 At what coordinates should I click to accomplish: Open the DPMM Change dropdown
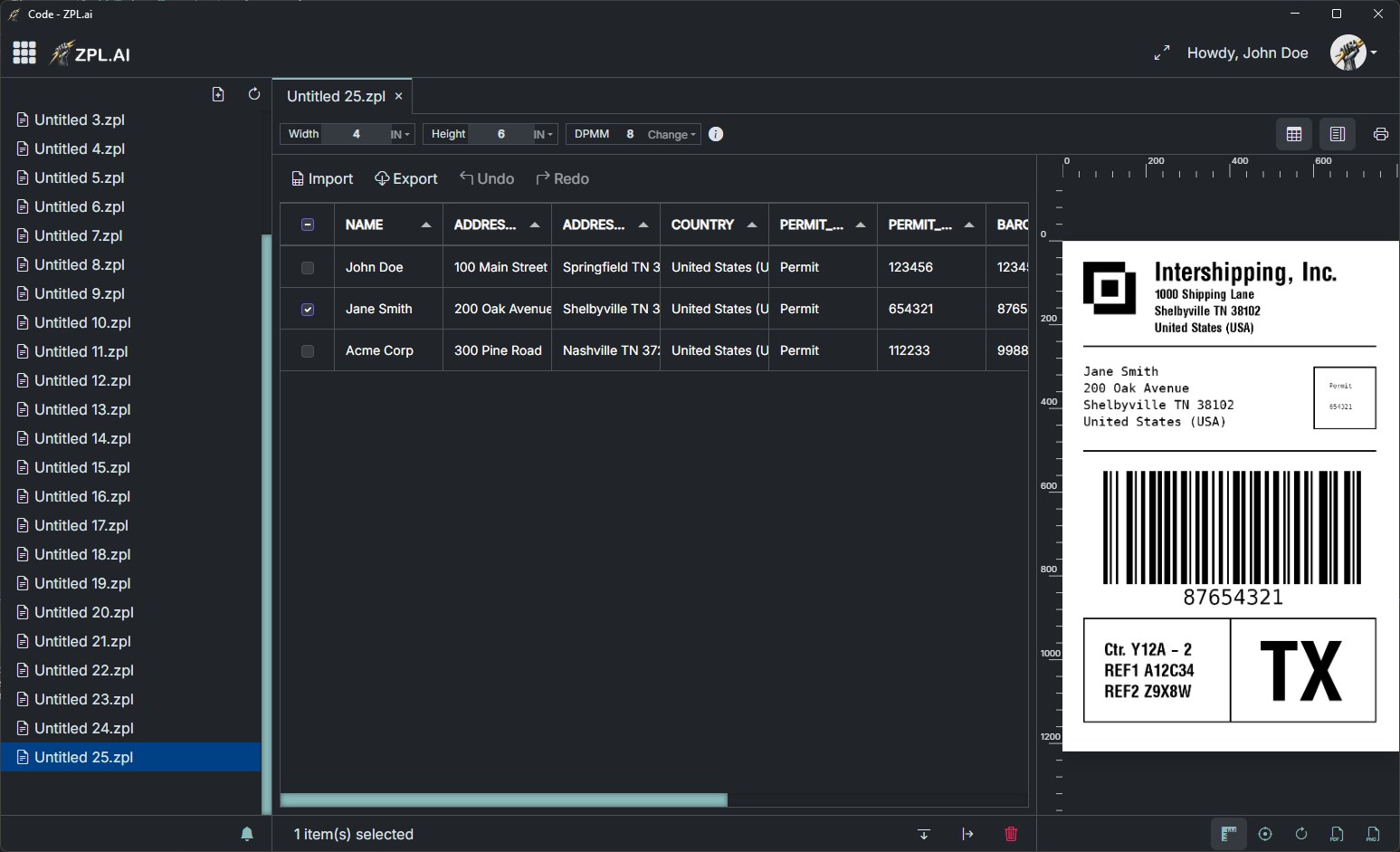coord(670,133)
